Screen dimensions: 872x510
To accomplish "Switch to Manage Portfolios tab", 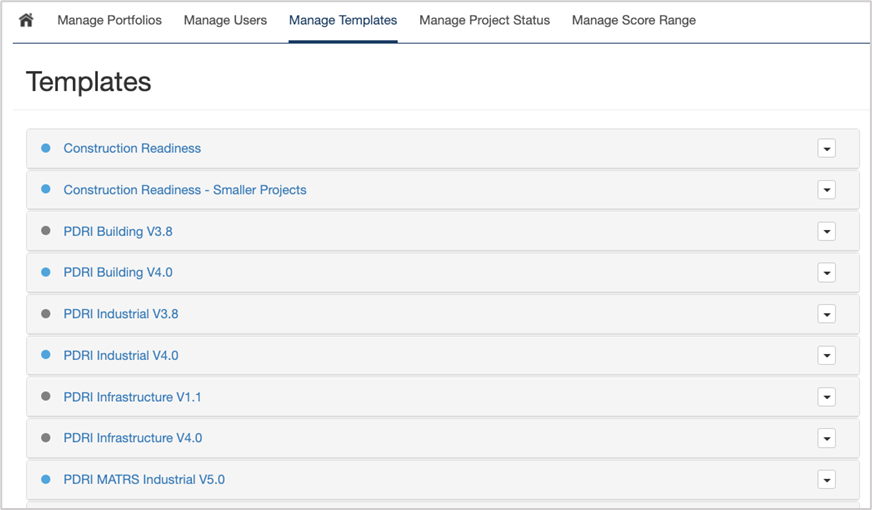I will click(x=109, y=20).
